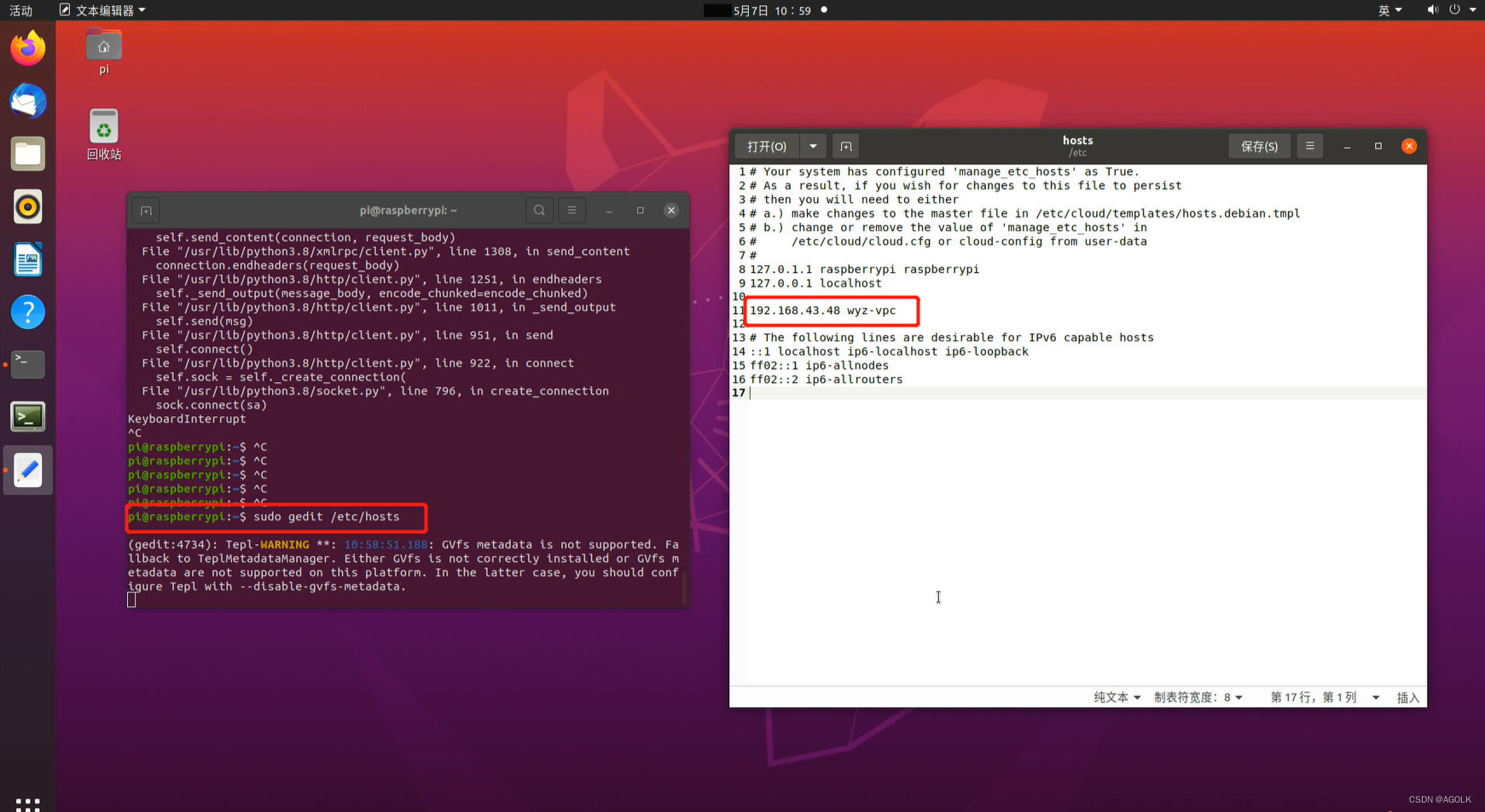This screenshot has height=812, width=1485.
Task: Click the '127.0.1.1 raspberrypi raspberrypi' line
Action: pyautogui.click(x=864, y=270)
